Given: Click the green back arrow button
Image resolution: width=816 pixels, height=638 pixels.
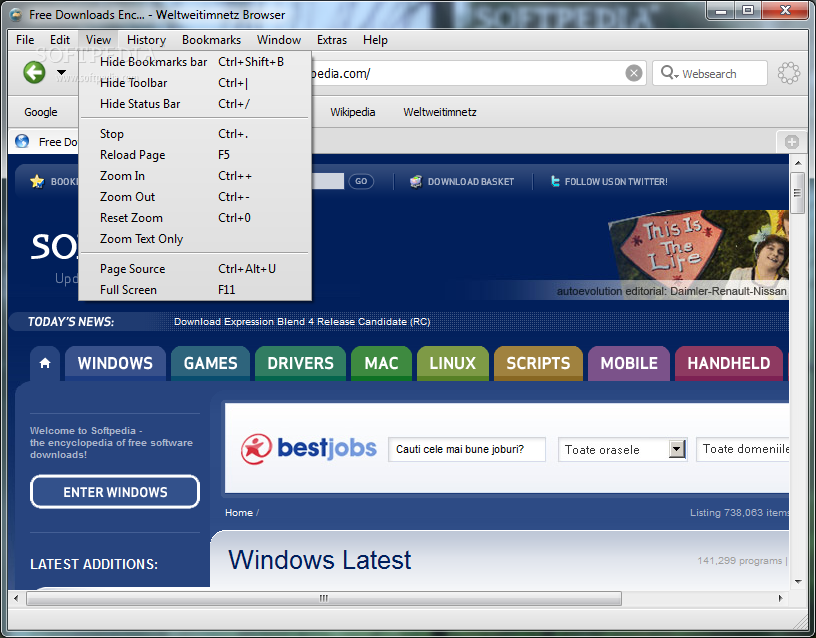Looking at the screenshot, I should pyautogui.click(x=34, y=72).
